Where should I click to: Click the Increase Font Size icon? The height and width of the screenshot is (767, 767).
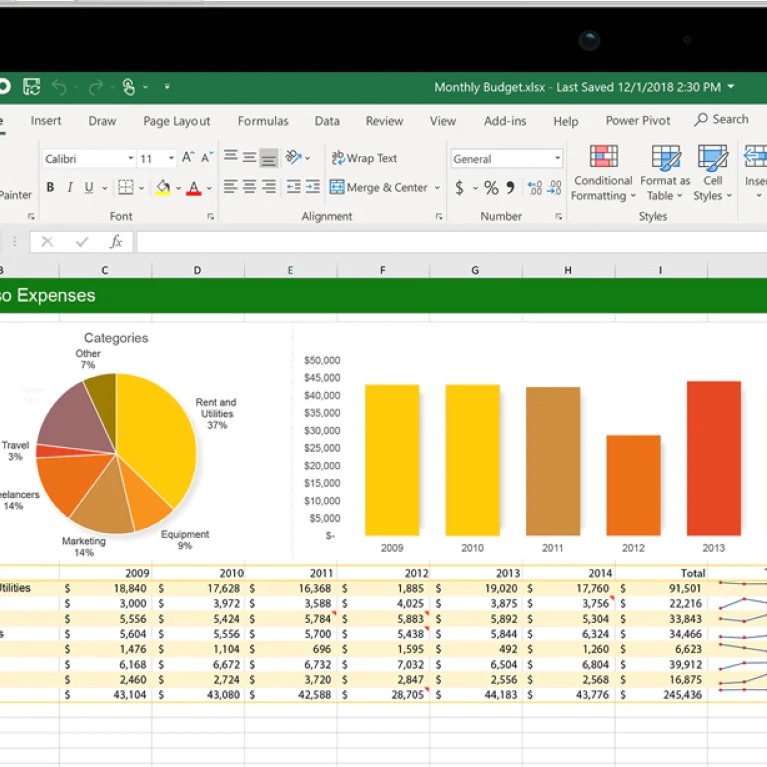(189, 158)
